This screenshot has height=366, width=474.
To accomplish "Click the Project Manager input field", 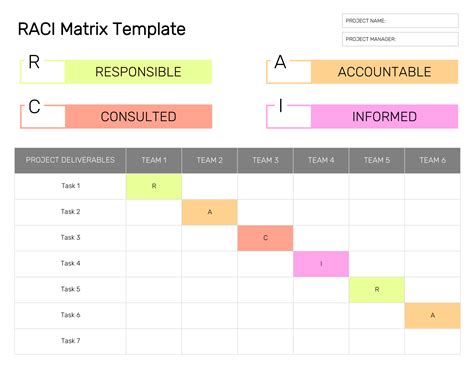I will click(400, 39).
